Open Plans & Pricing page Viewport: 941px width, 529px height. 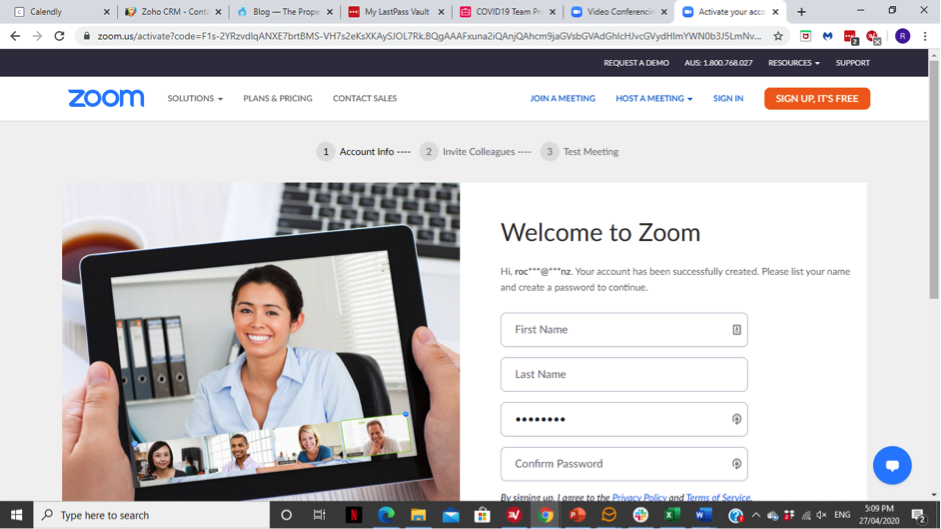click(x=277, y=98)
